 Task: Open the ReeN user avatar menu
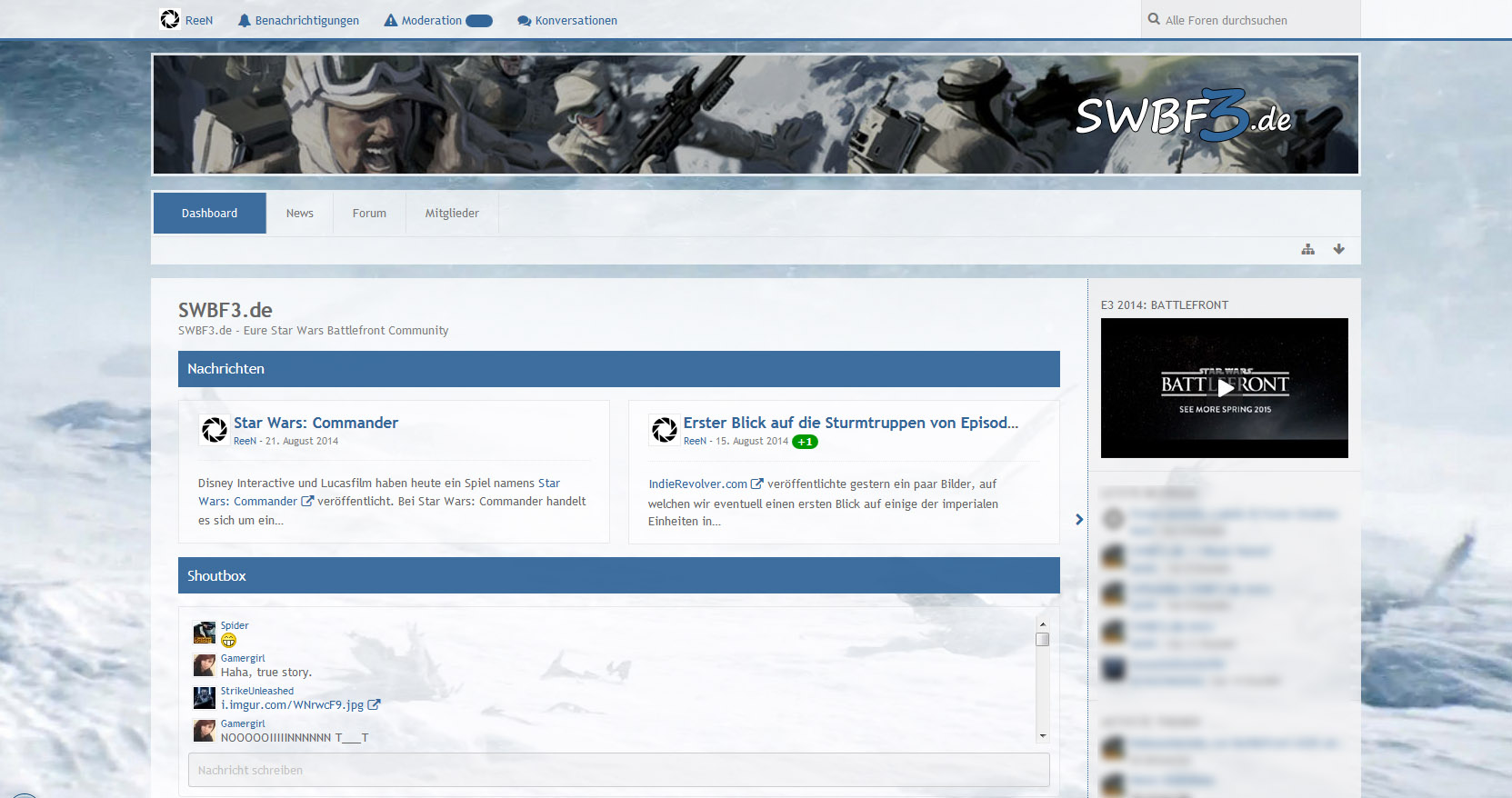point(170,19)
